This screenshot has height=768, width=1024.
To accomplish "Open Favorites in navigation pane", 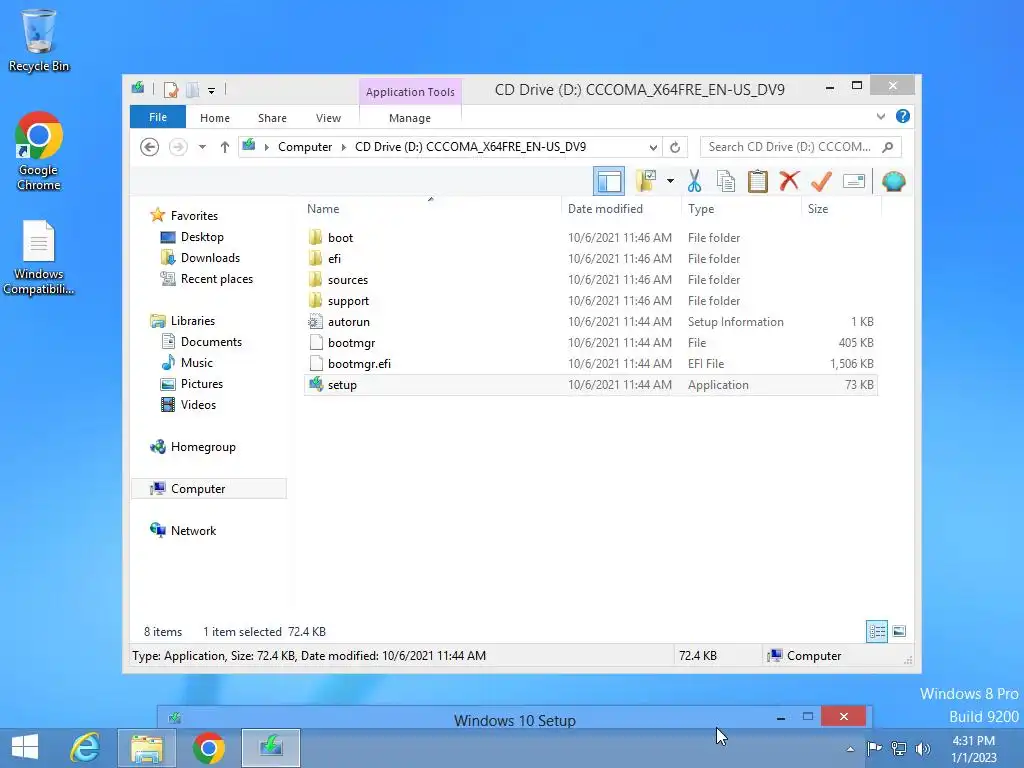I will [x=194, y=216].
